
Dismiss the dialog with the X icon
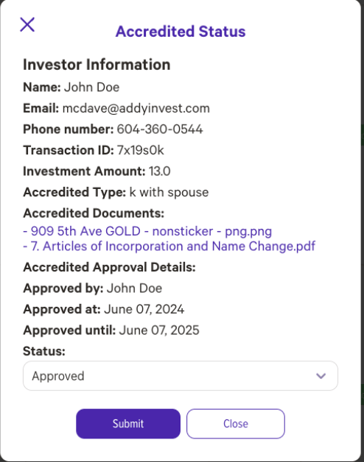point(27,25)
